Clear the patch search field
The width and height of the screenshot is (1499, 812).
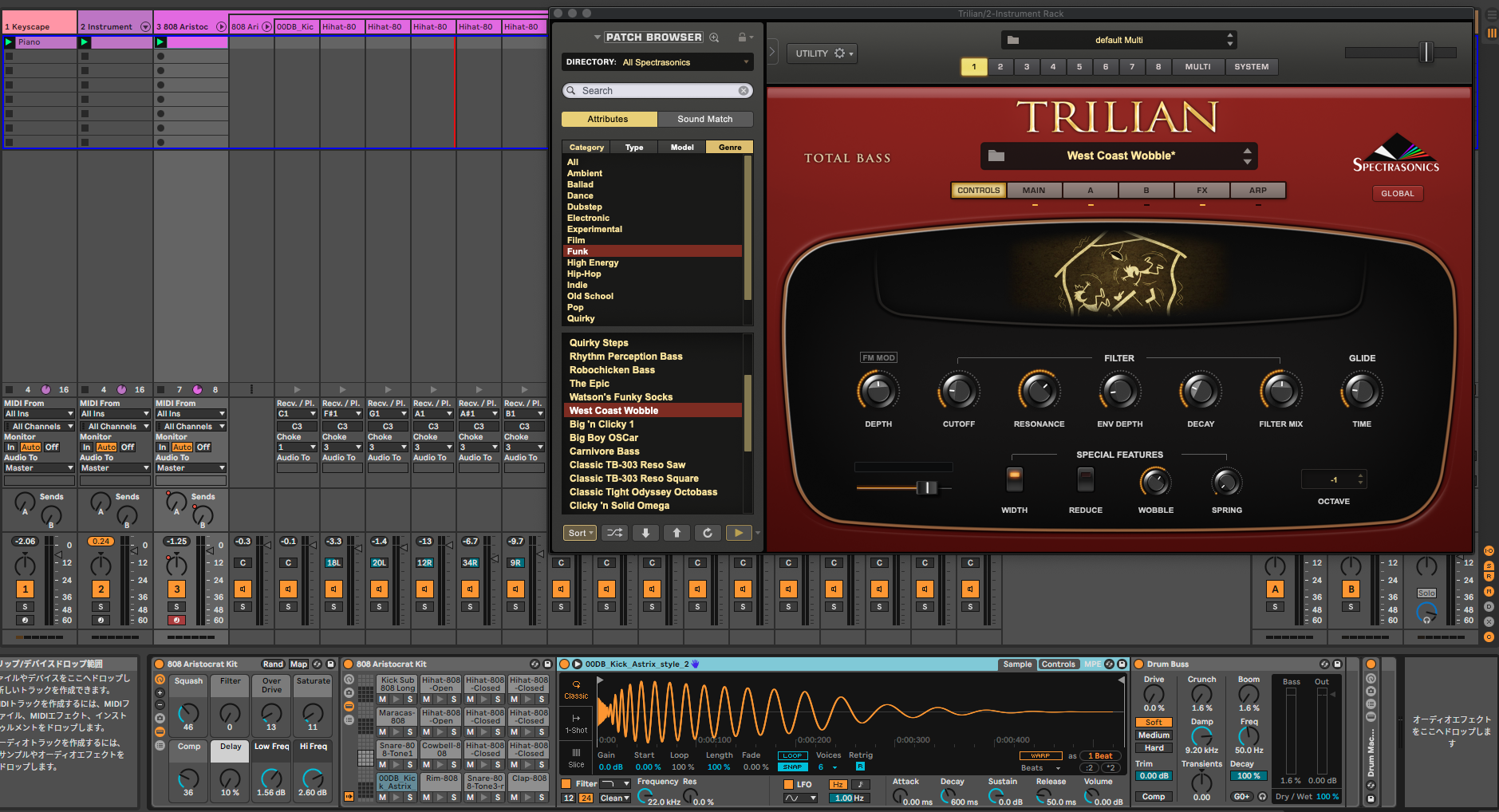click(x=744, y=91)
